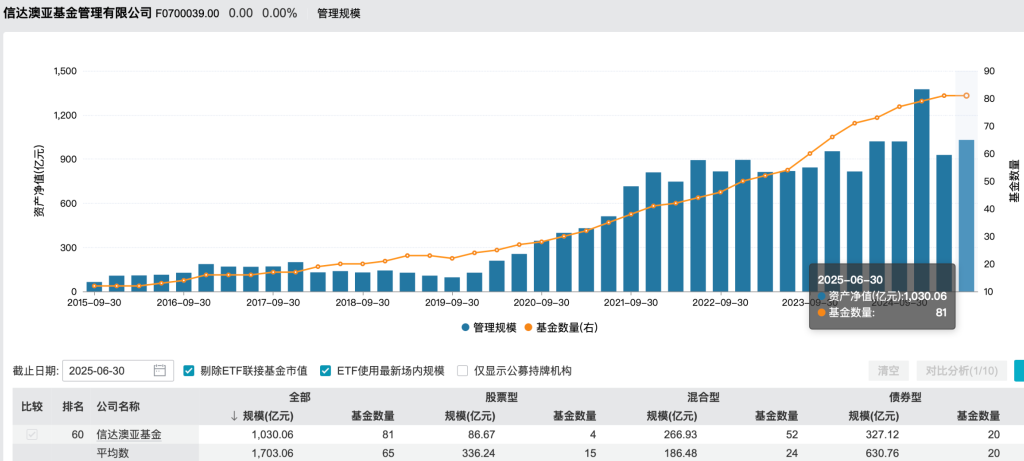Screen dimensions: 1024x461
Task: Click the 2025-06-30 date input field
Action: point(108,371)
